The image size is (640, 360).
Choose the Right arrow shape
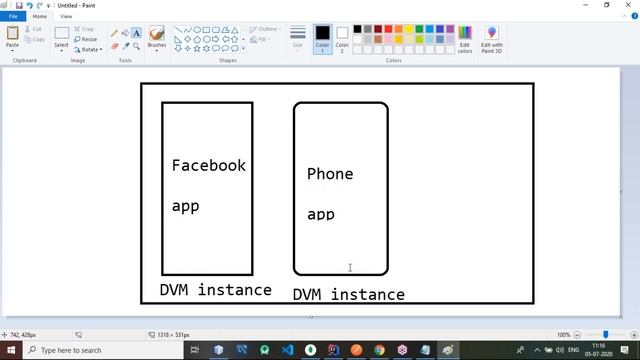tap(216, 39)
